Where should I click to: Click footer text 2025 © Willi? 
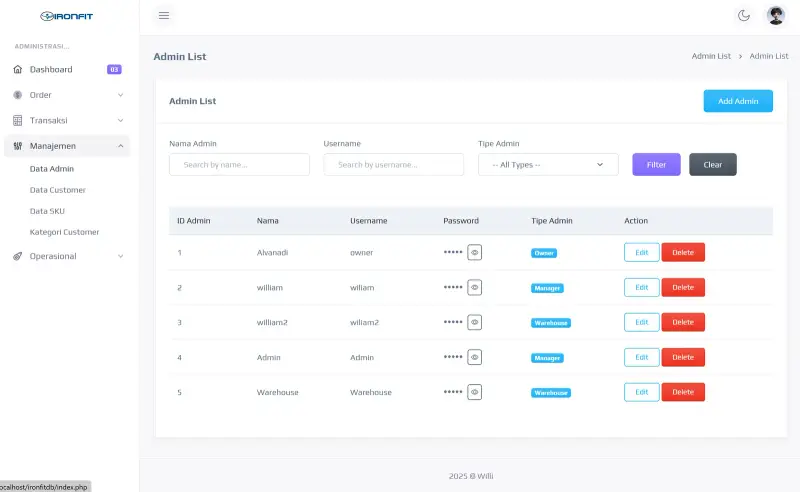pyautogui.click(x=471, y=476)
